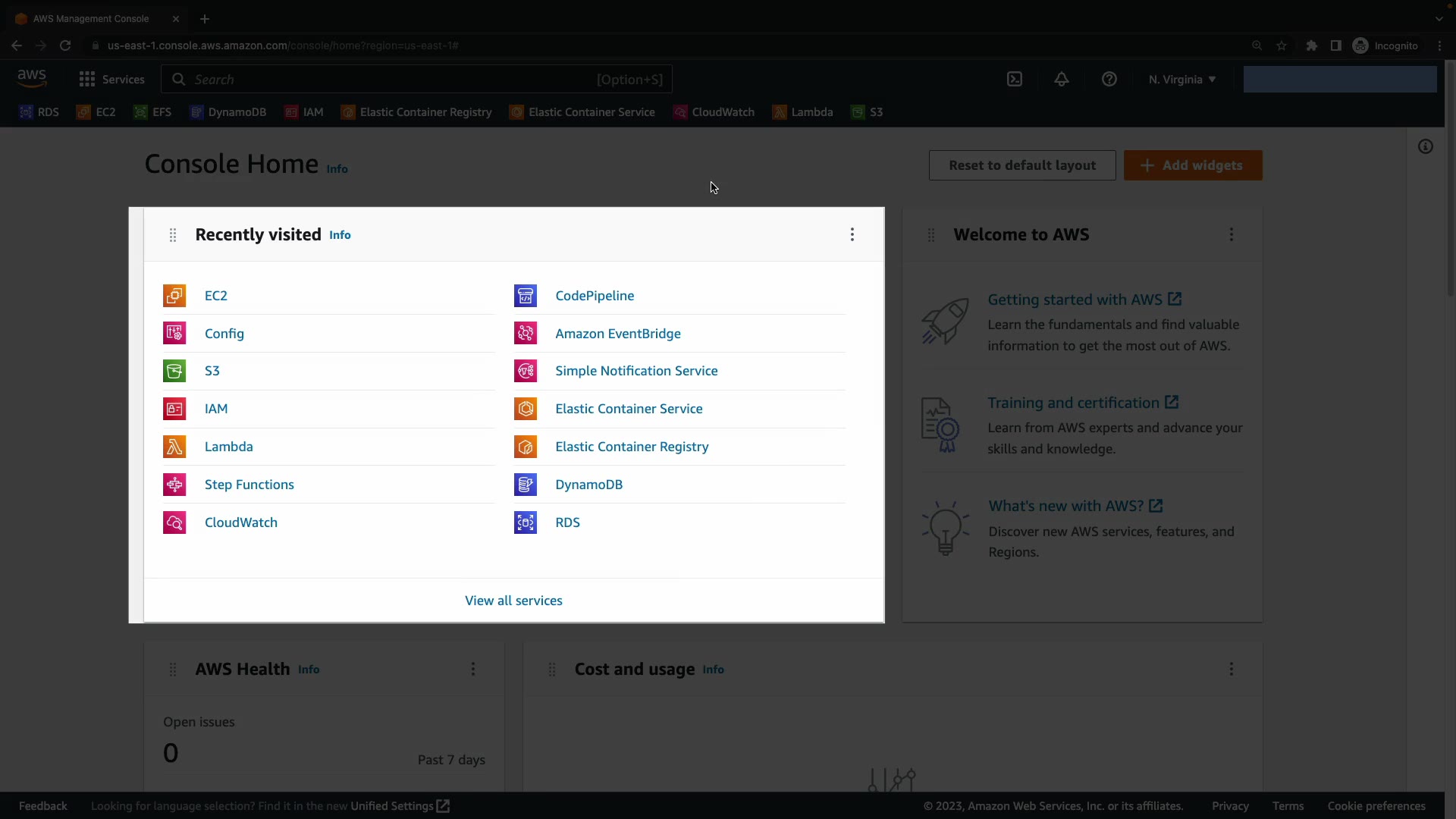Open CloudWatch from the favorites bar
The height and width of the screenshot is (819, 1456).
click(722, 112)
